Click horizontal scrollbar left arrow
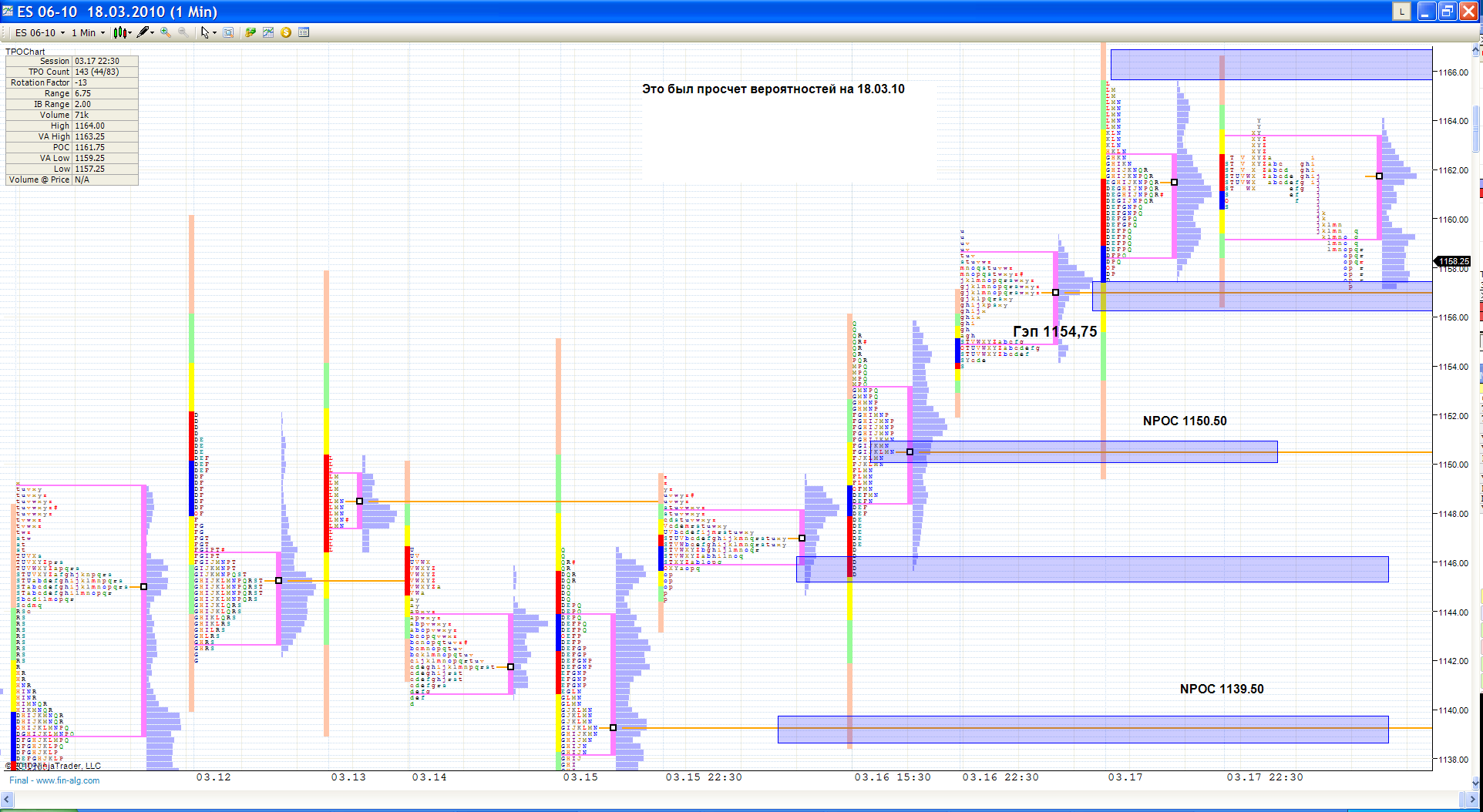1483x812 pixels. [x=8, y=800]
